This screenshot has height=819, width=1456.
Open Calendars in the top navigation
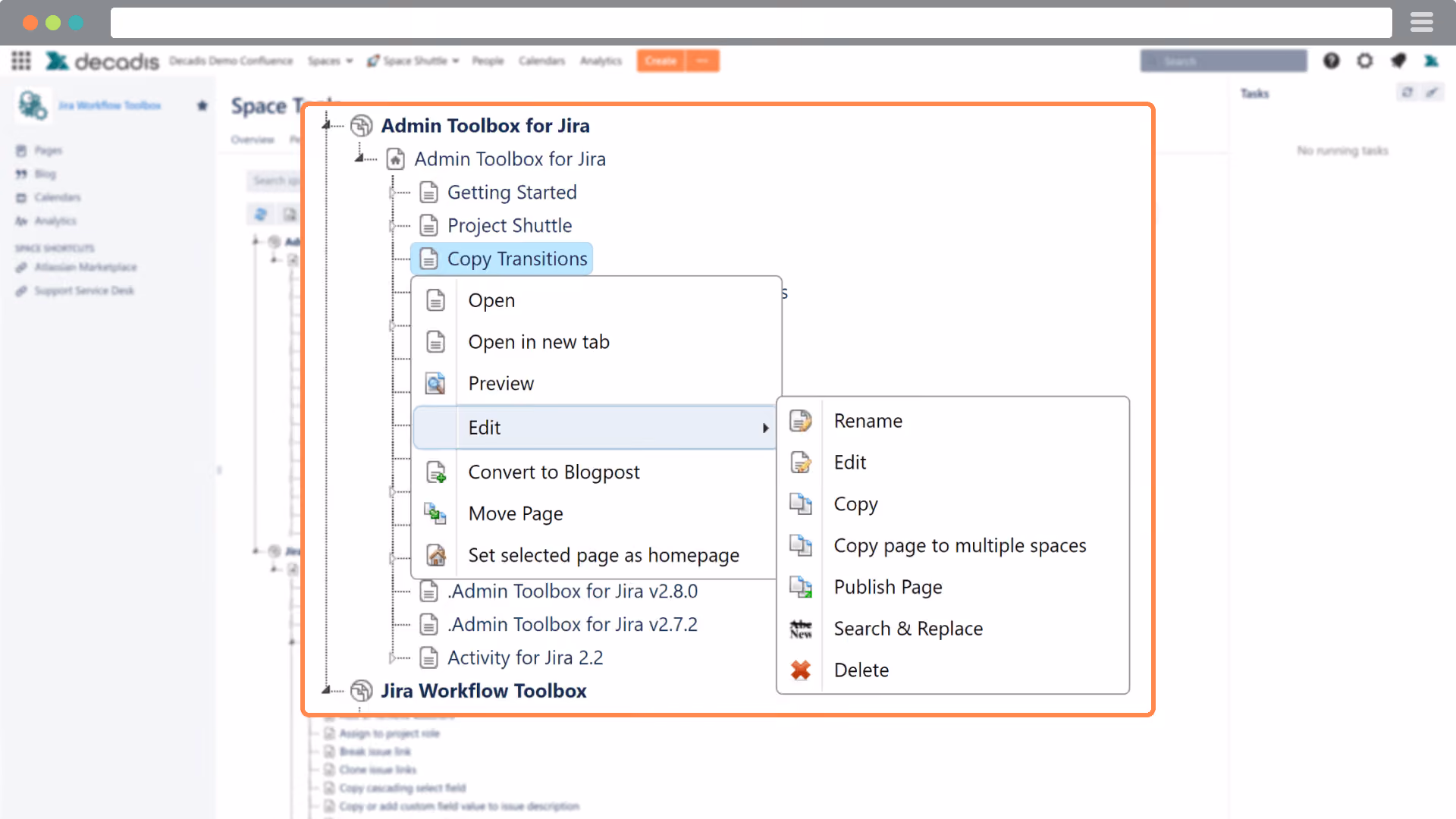pyautogui.click(x=541, y=61)
